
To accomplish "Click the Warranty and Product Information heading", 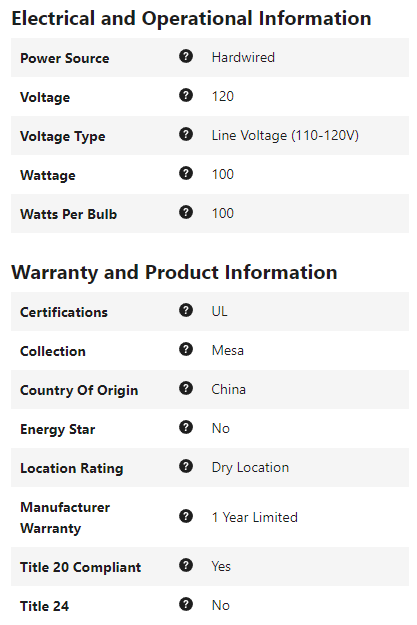I will [174, 273].
